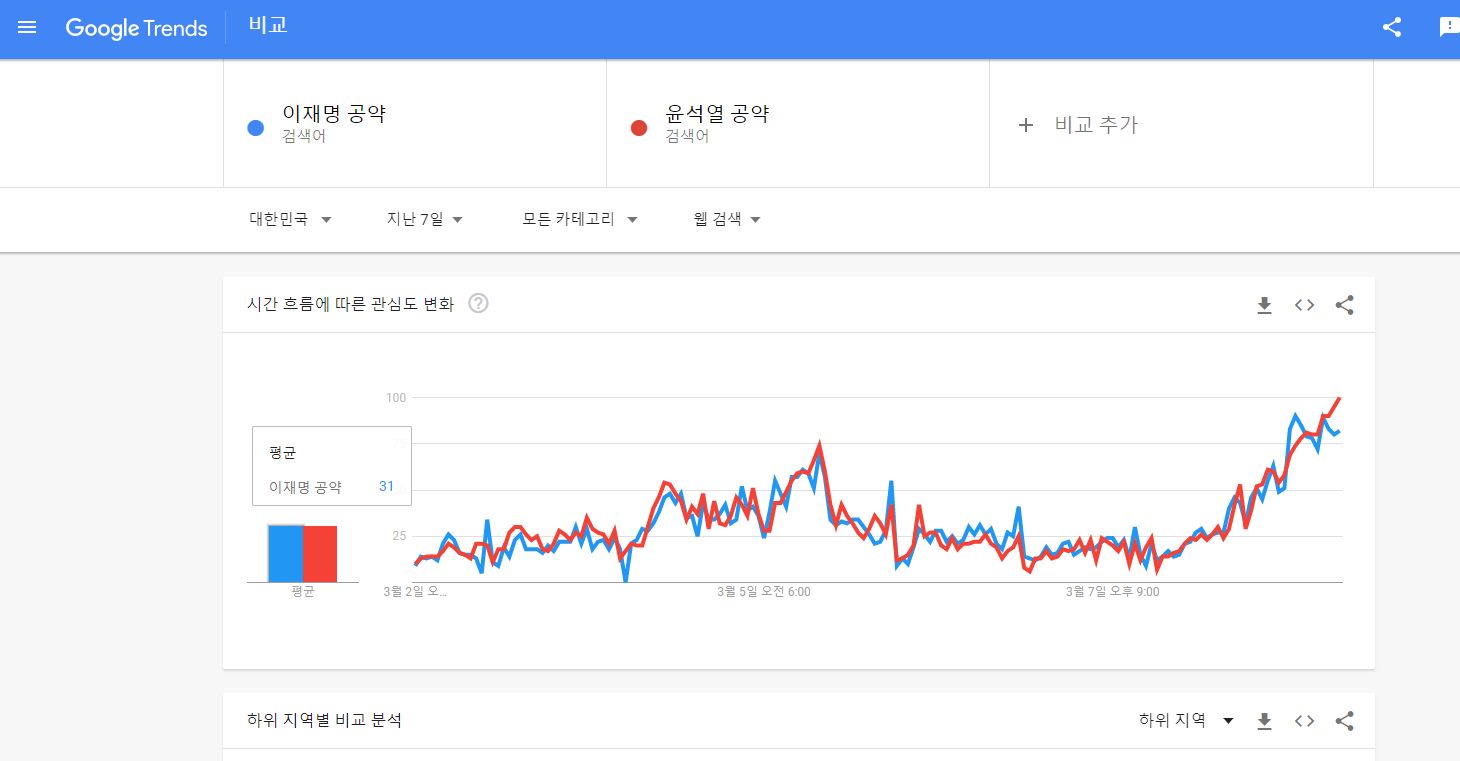Click the 비교 page title in the header

[x=268, y=25]
